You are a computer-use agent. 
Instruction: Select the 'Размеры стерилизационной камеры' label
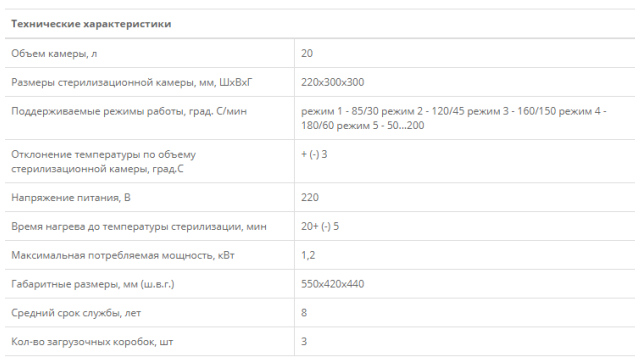tap(132, 82)
